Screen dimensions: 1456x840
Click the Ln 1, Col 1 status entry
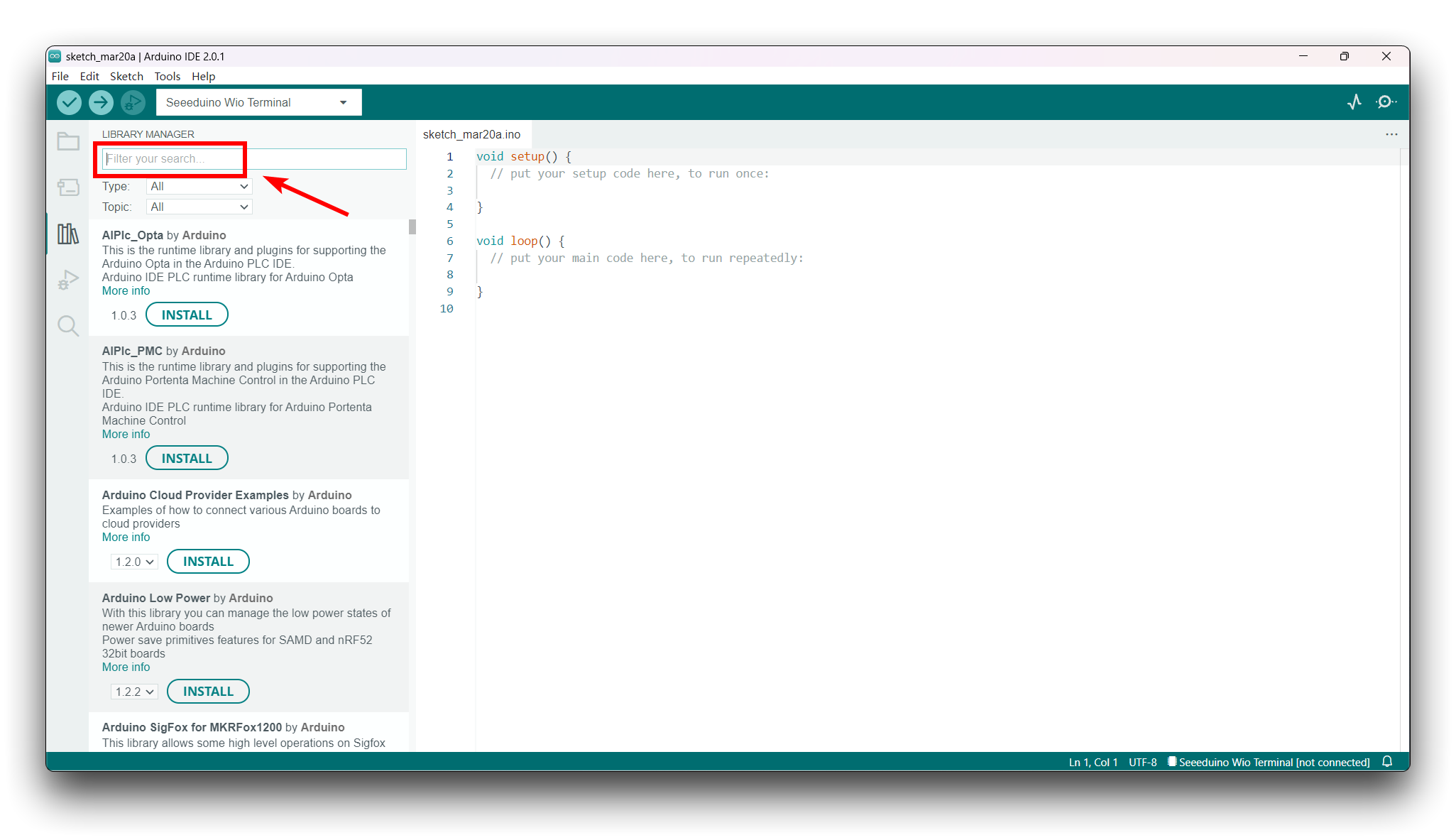1093,762
